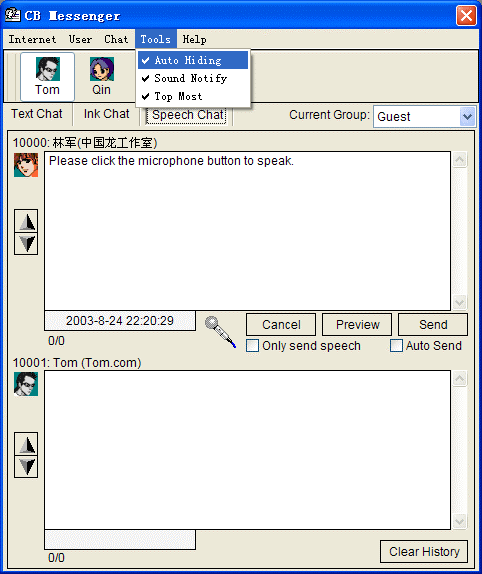Click the red-haired avatar of user 10000
This screenshot has width=482, height=574.
(26, 165)
